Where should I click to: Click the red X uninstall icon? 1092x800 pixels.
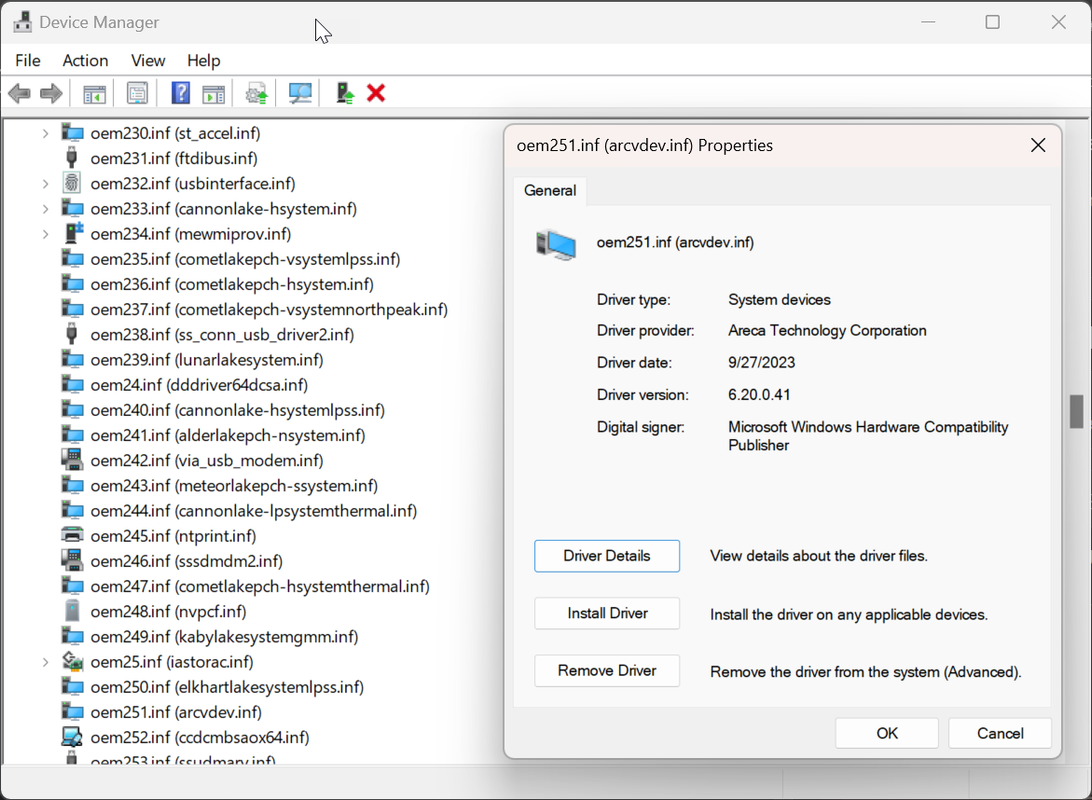(x=376, y=93)
